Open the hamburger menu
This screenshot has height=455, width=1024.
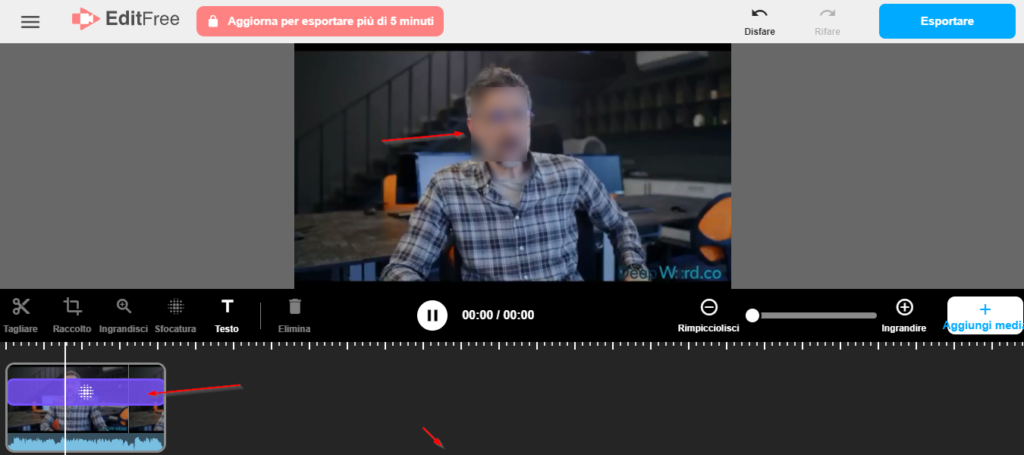30,22
